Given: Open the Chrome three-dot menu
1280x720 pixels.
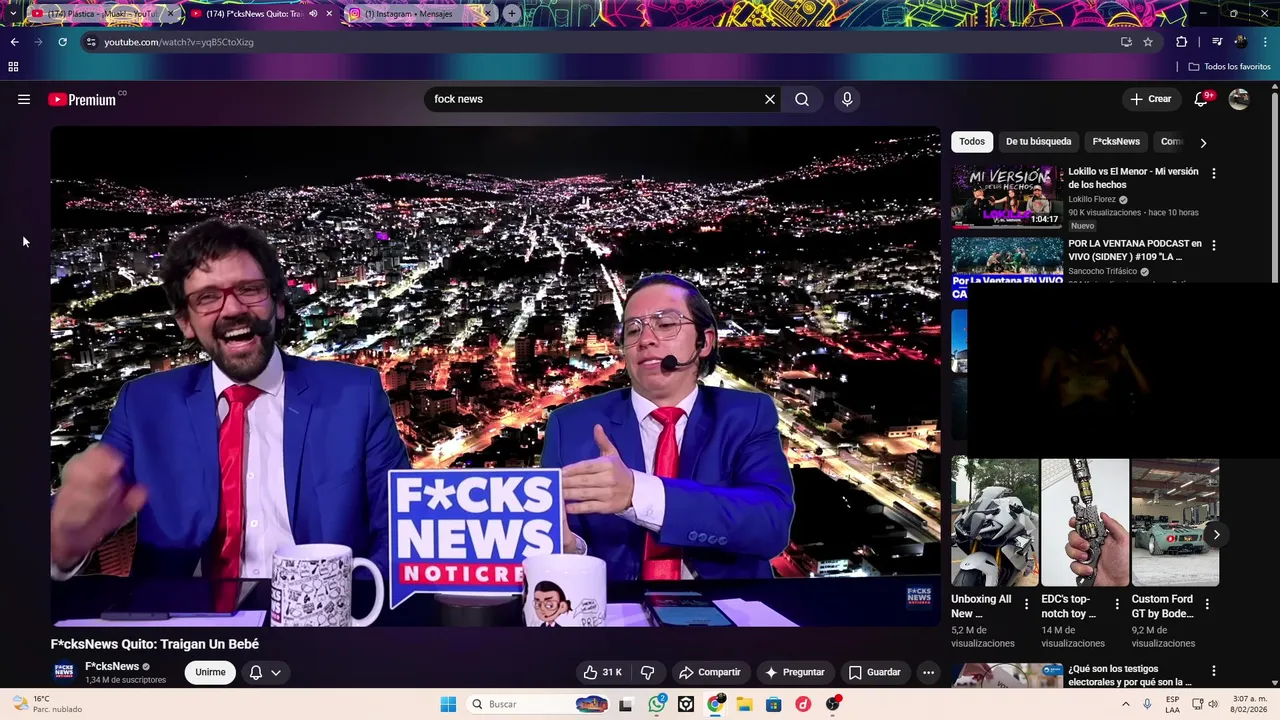Looking at the screenshot, I should coord(1266,42).
